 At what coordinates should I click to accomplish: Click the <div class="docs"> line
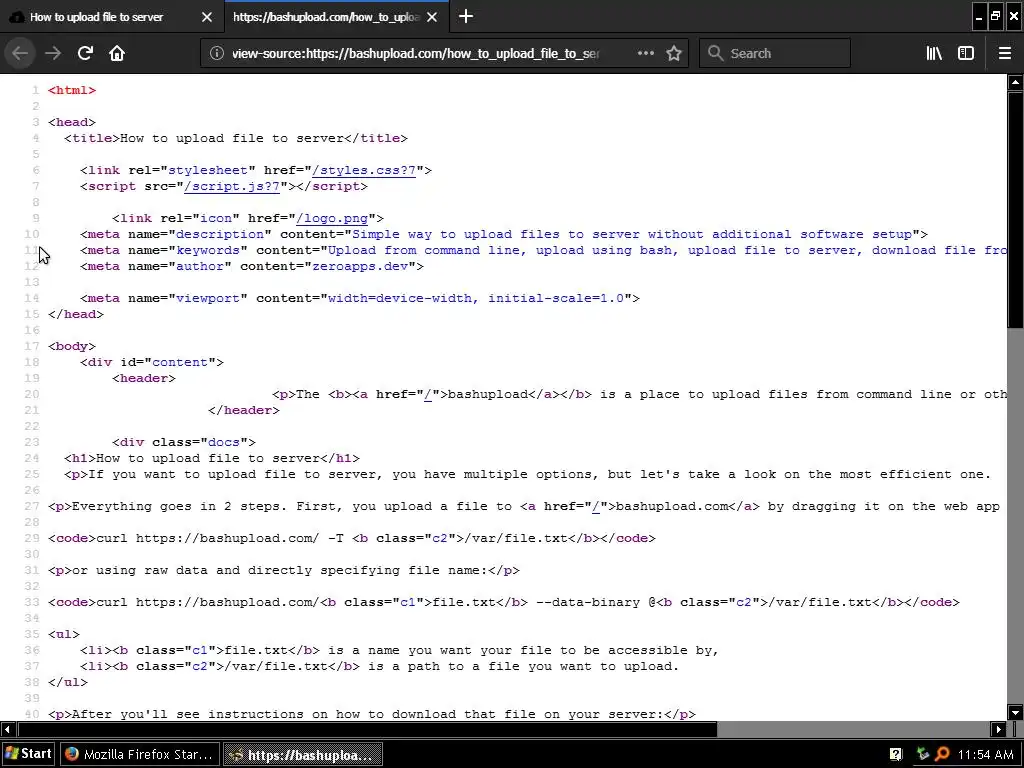click(184, 443)
